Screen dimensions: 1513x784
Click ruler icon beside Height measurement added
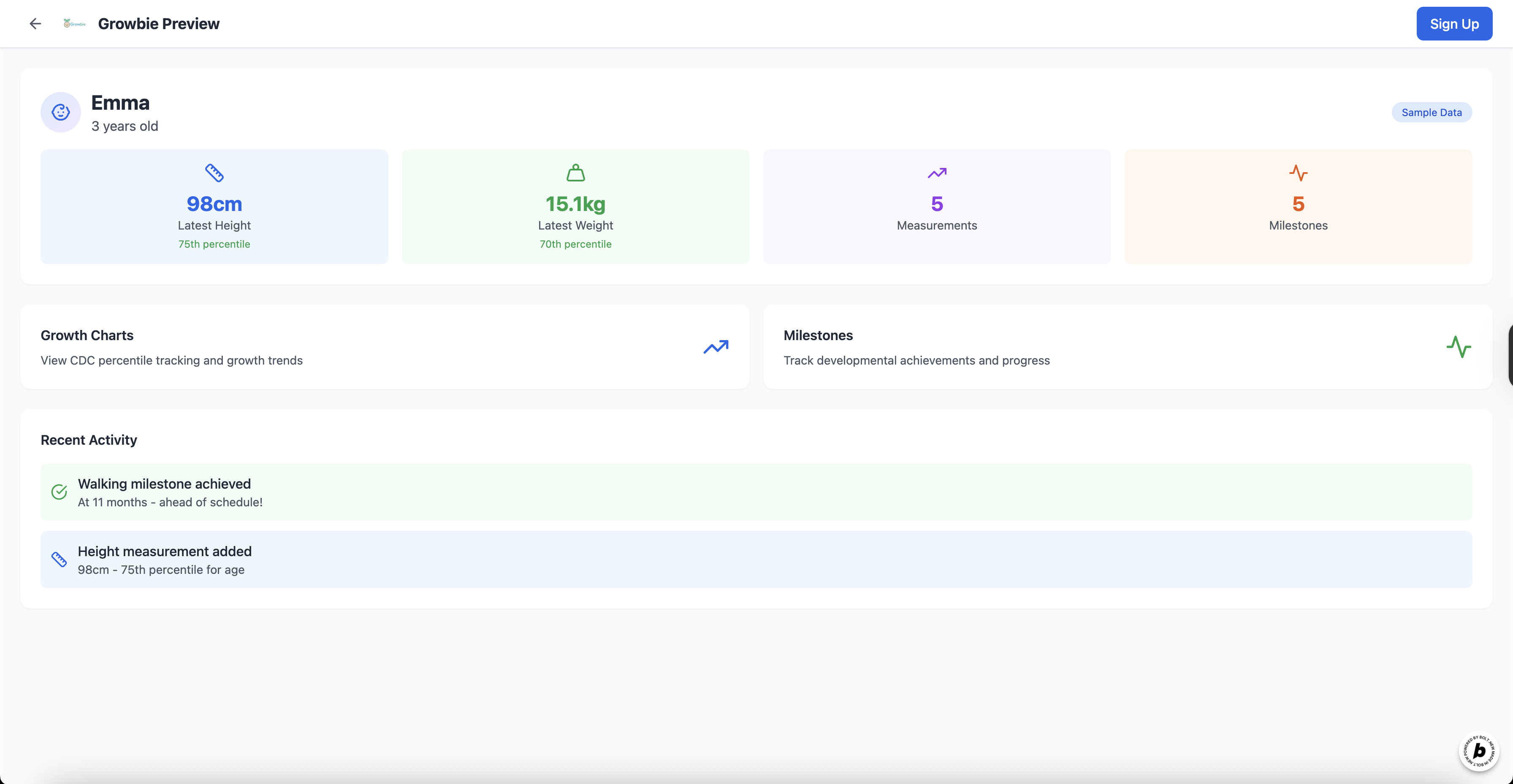[x=60, y=559]
